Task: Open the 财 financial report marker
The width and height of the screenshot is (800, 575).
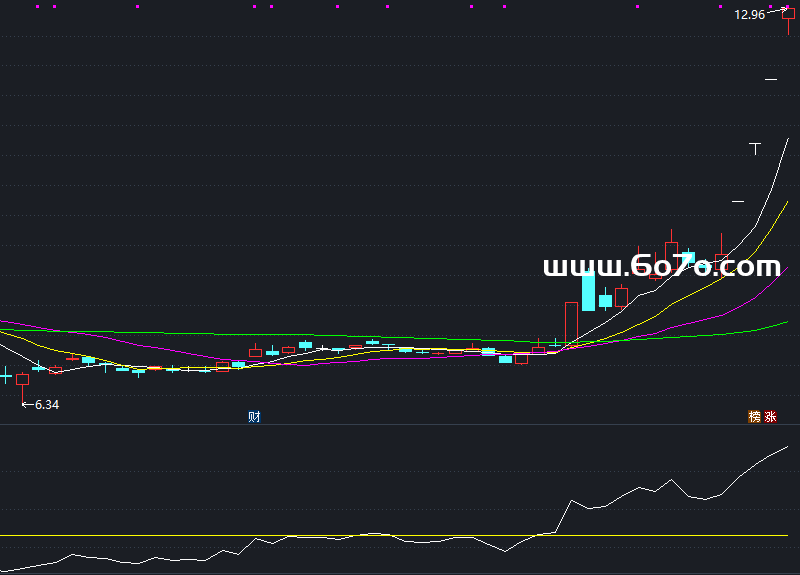Action: [x=254, y=417]
